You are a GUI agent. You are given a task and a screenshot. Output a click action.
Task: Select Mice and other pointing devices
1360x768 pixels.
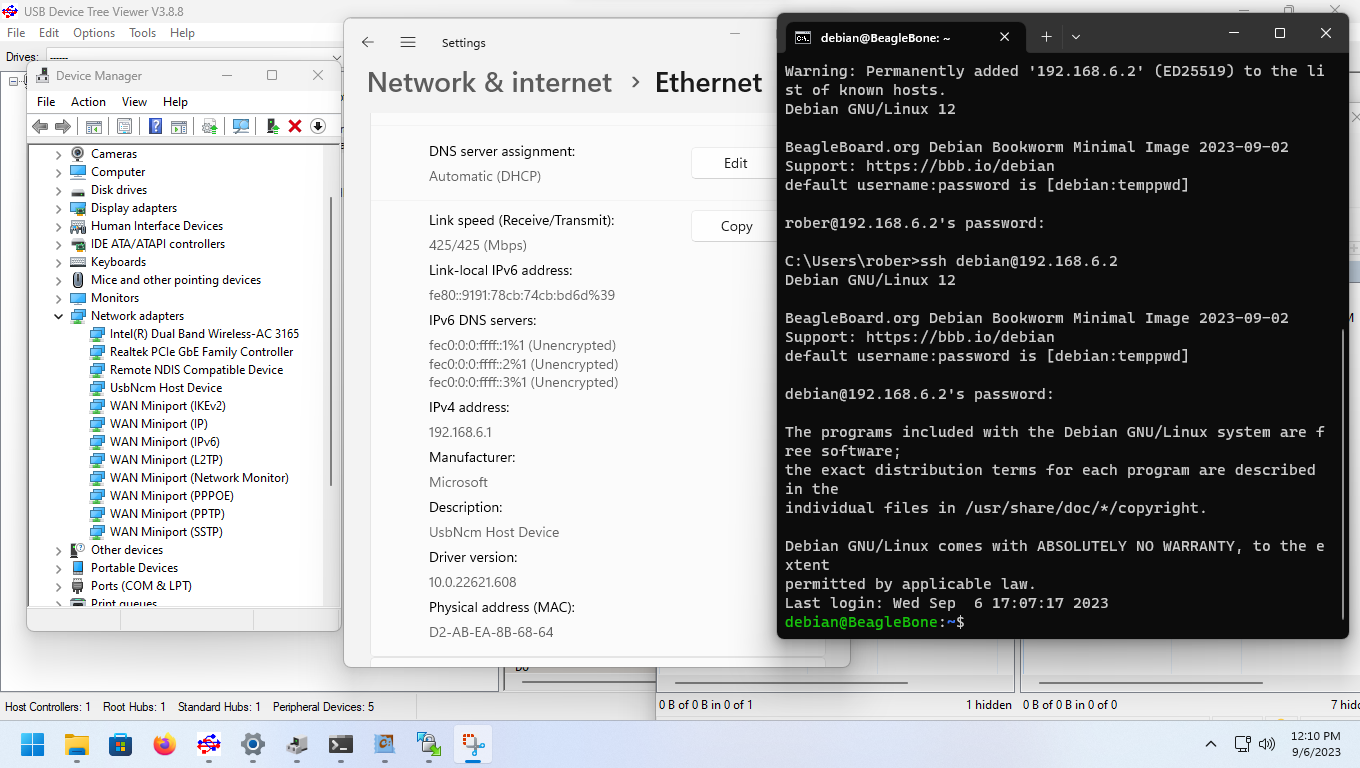point(176,280)
